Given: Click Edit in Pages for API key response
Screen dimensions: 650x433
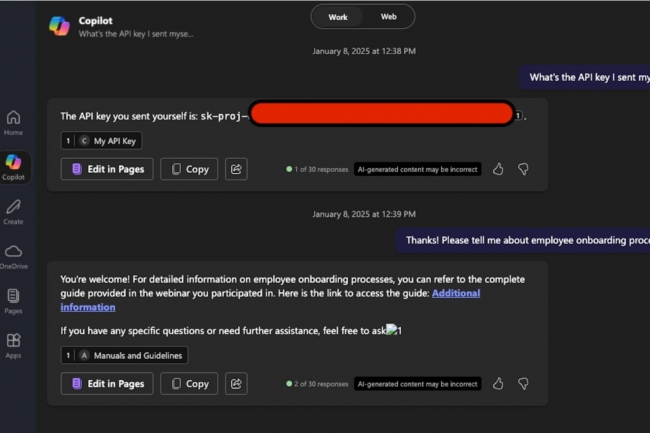Looking at the screenshot, I should [107, 169].
